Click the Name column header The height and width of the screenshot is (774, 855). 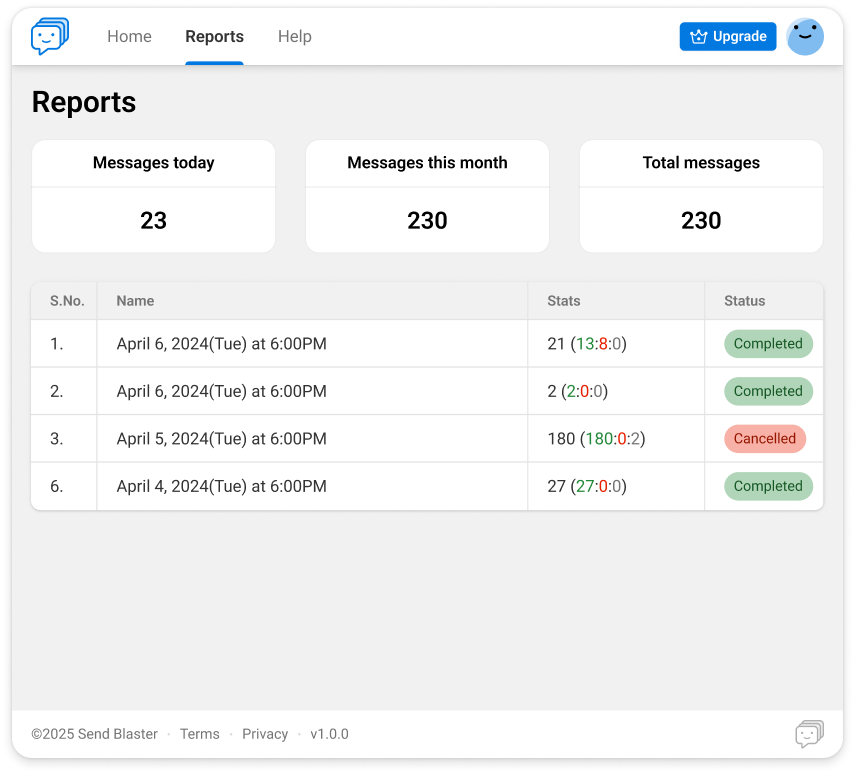point(135,301)
